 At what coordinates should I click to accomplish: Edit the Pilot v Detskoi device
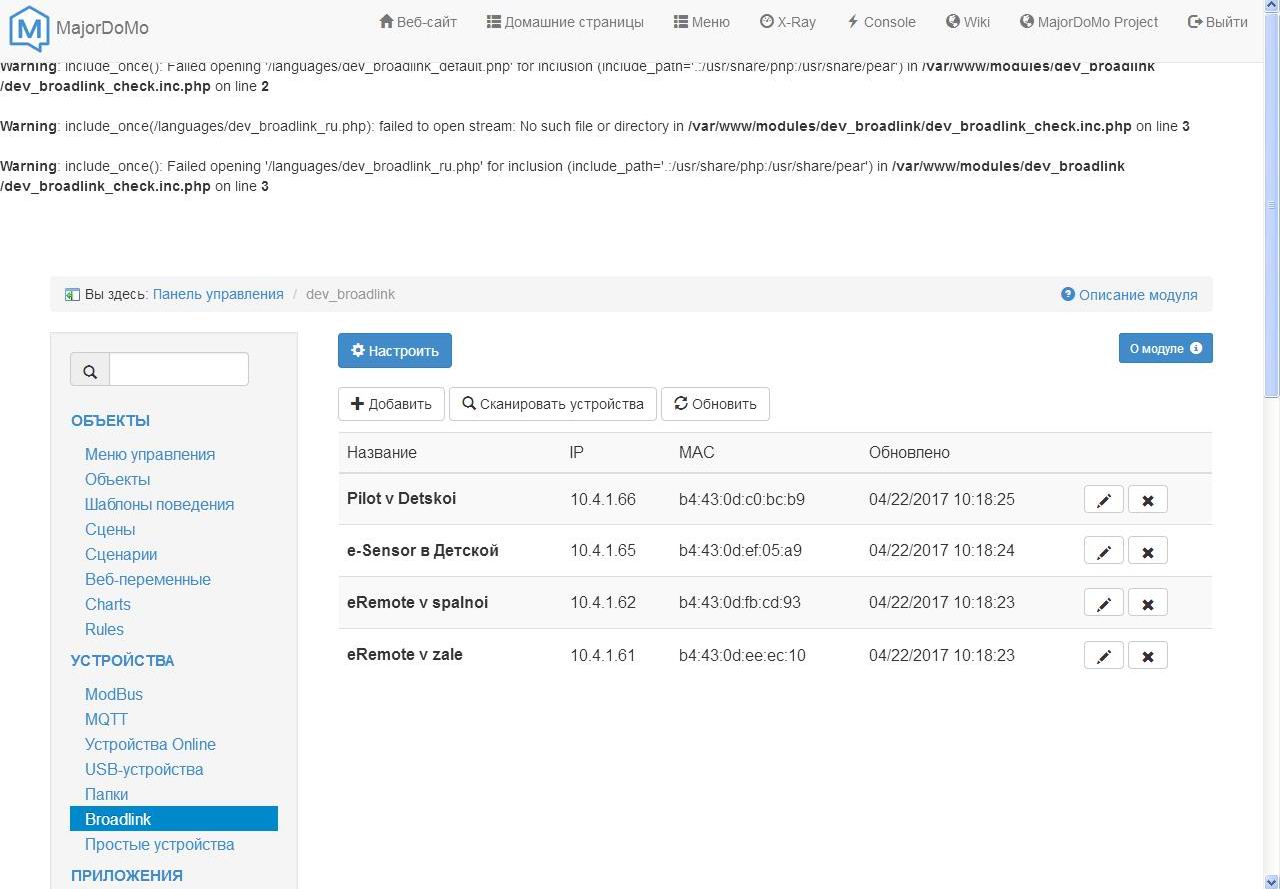[1103, 500]
